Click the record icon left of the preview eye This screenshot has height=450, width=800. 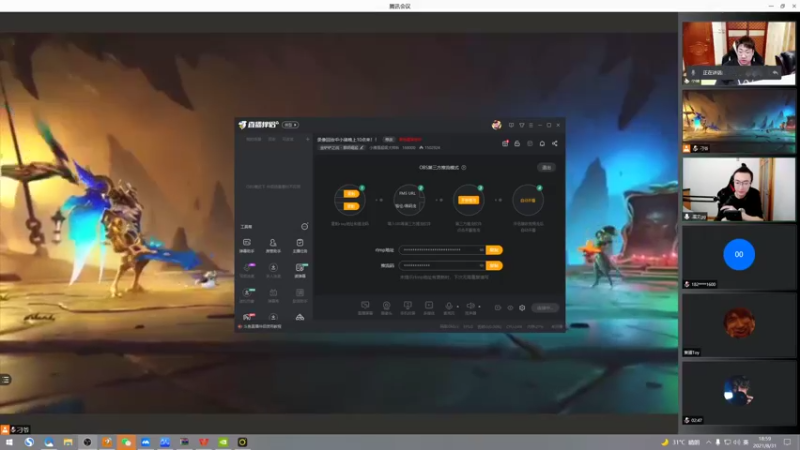(x=498, y=308)
